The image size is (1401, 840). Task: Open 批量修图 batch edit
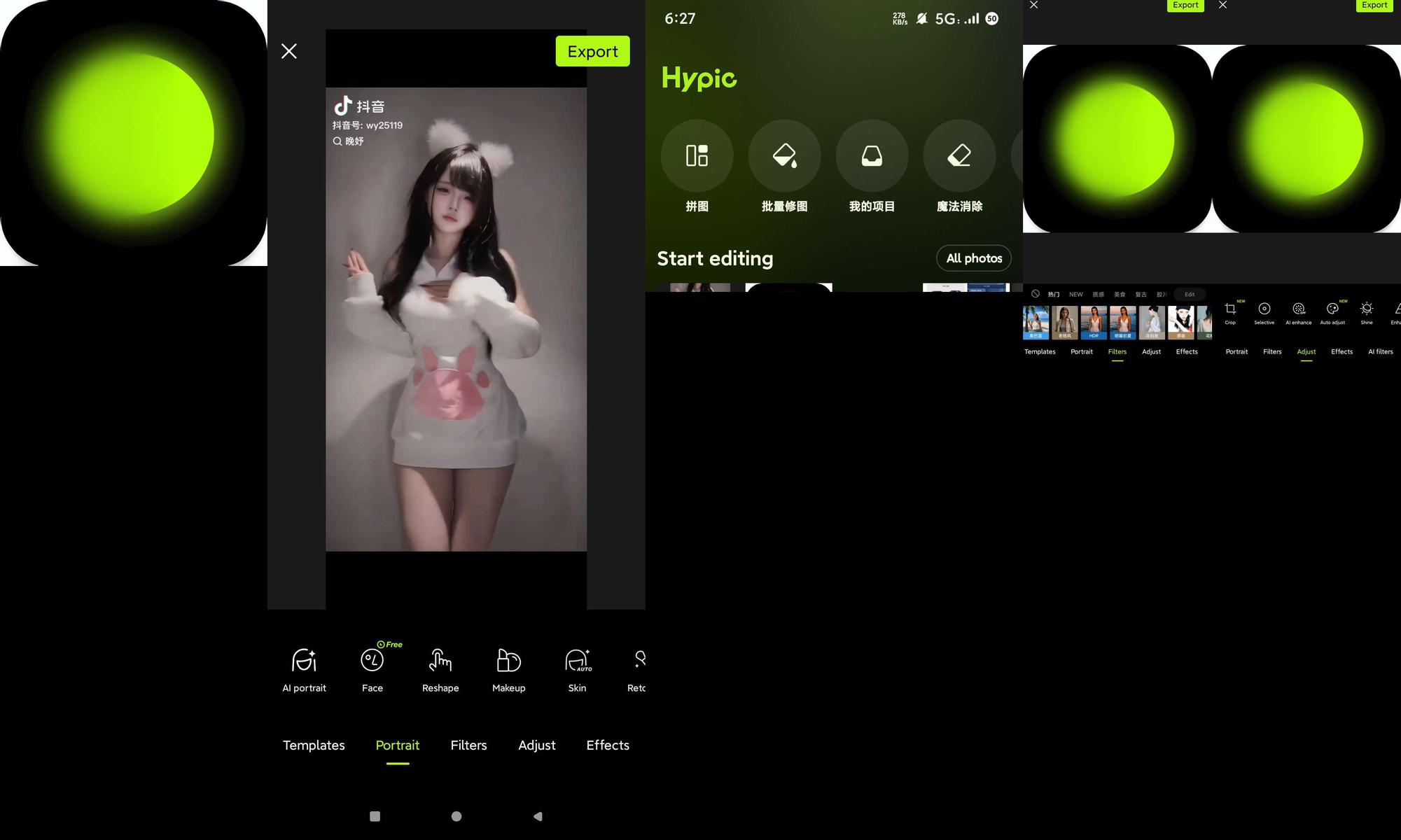pos(784,156)
